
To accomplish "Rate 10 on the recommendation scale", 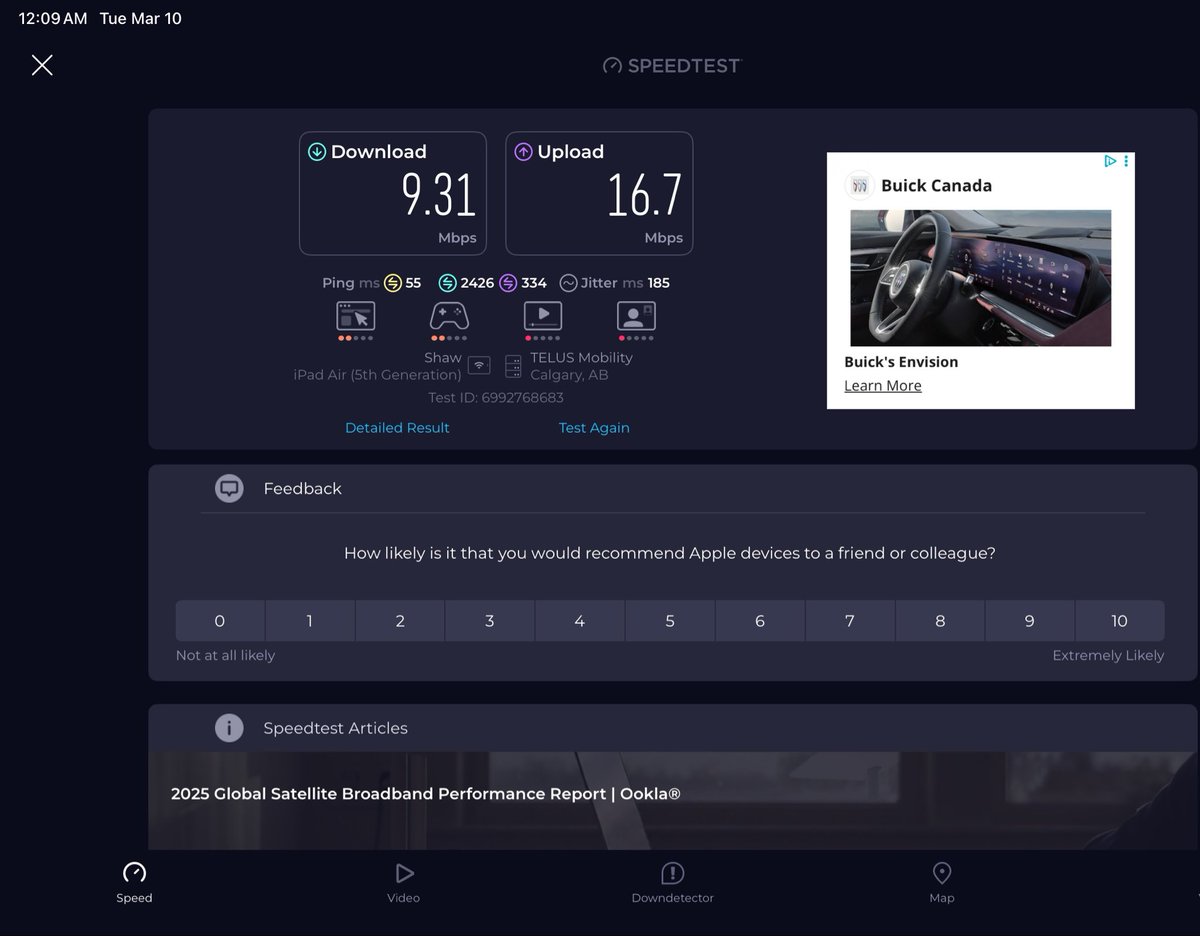I will tap(1120, 621).
